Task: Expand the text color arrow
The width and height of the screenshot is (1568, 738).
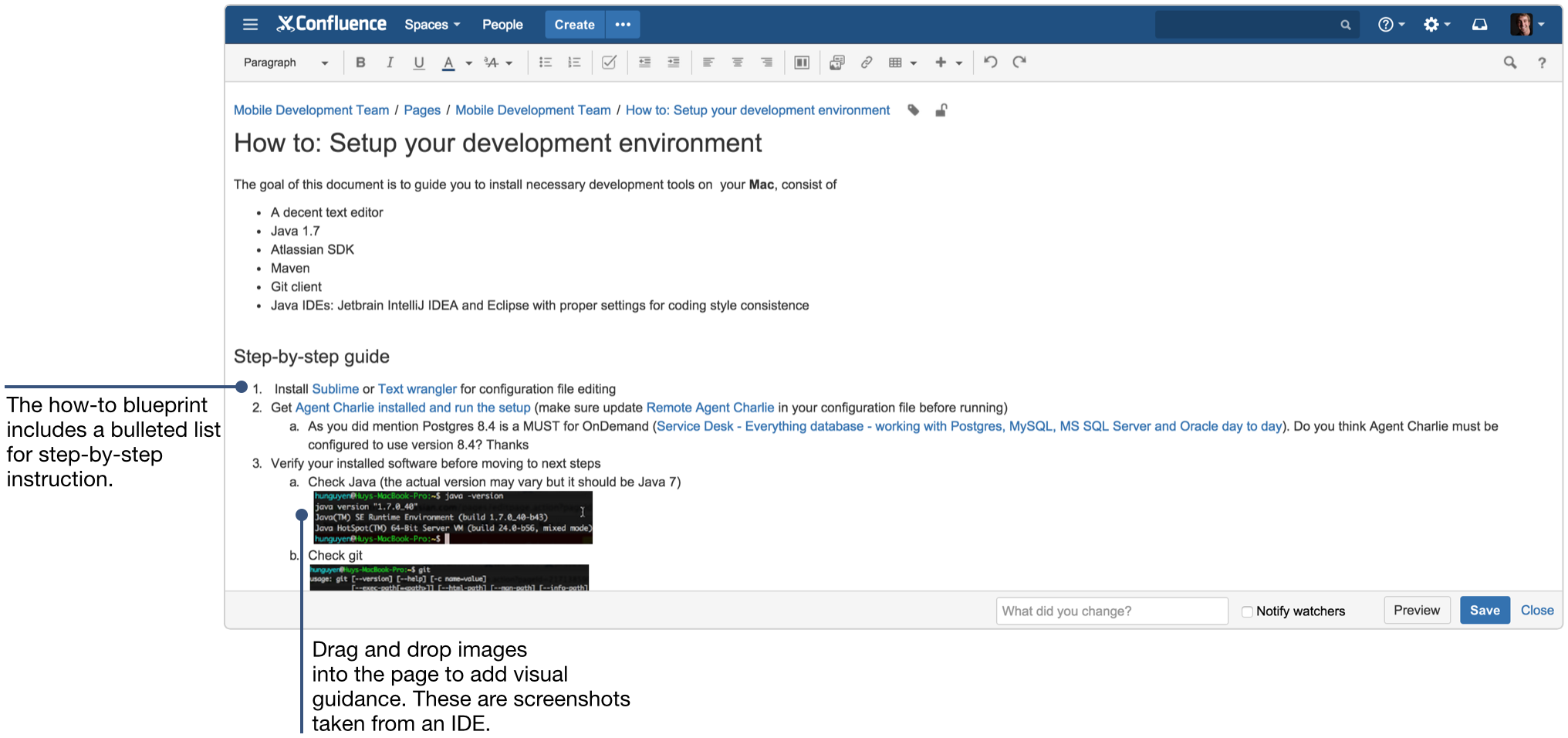Action: pyautogui.click(x=468, y=63)
